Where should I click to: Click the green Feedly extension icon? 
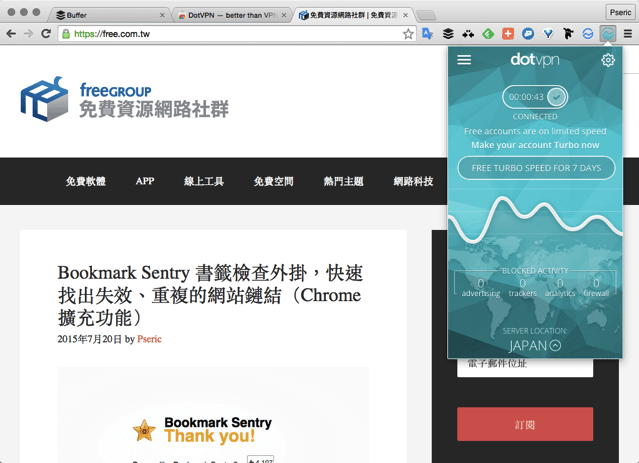488,34
